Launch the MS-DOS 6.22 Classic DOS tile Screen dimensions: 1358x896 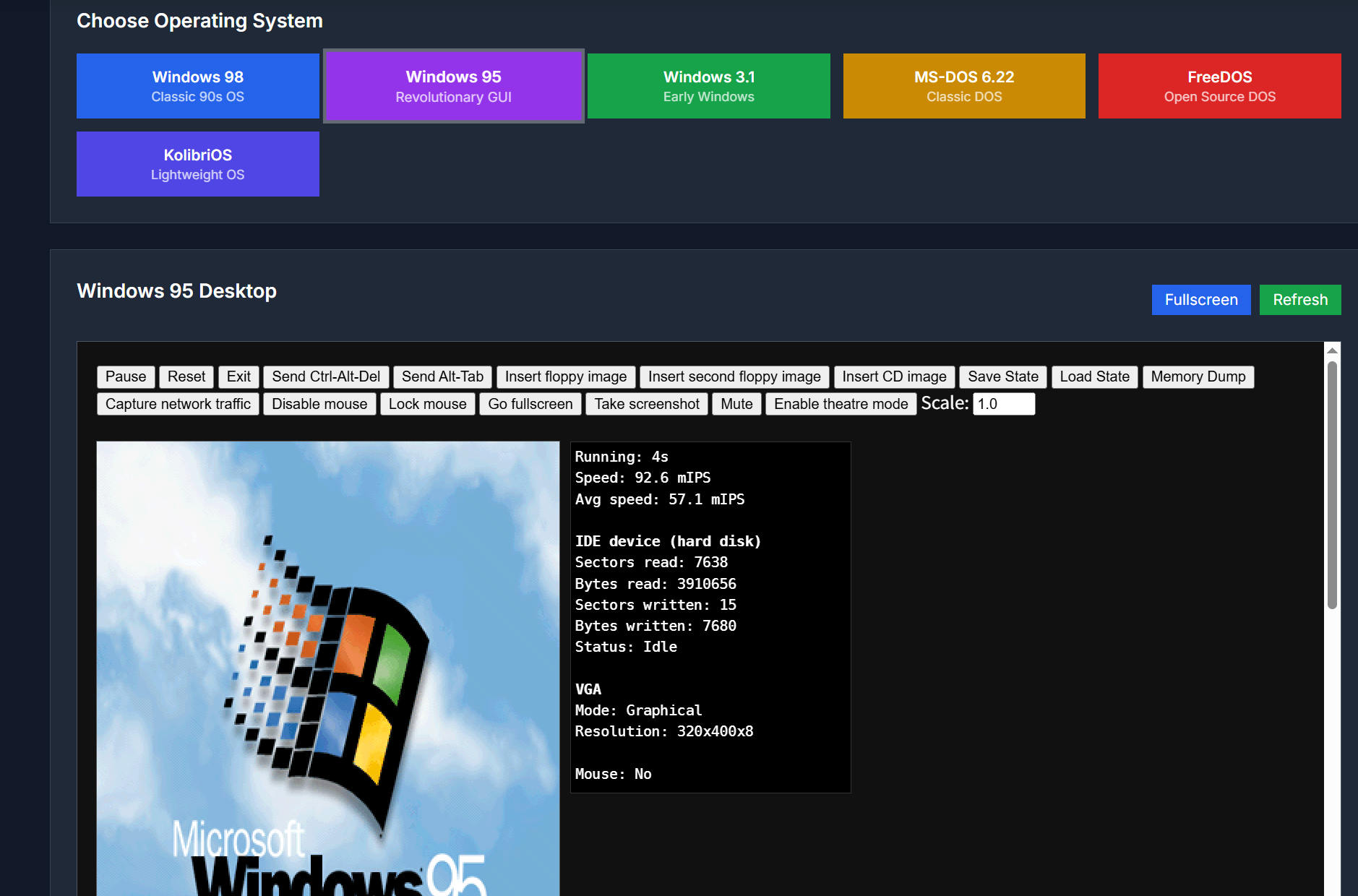click(964, 86)
